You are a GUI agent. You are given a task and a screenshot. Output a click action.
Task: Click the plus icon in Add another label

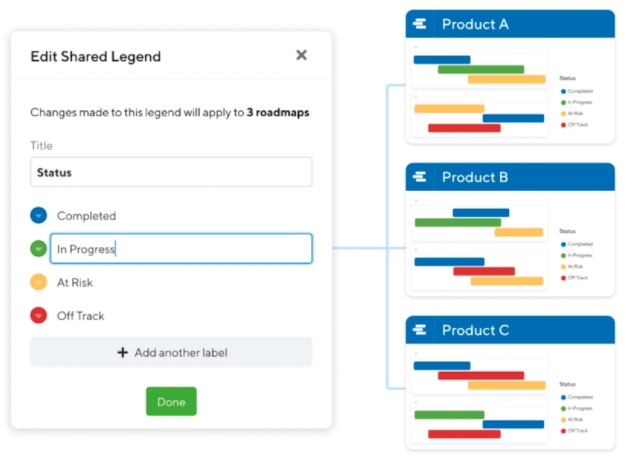[x=123, y=352]
